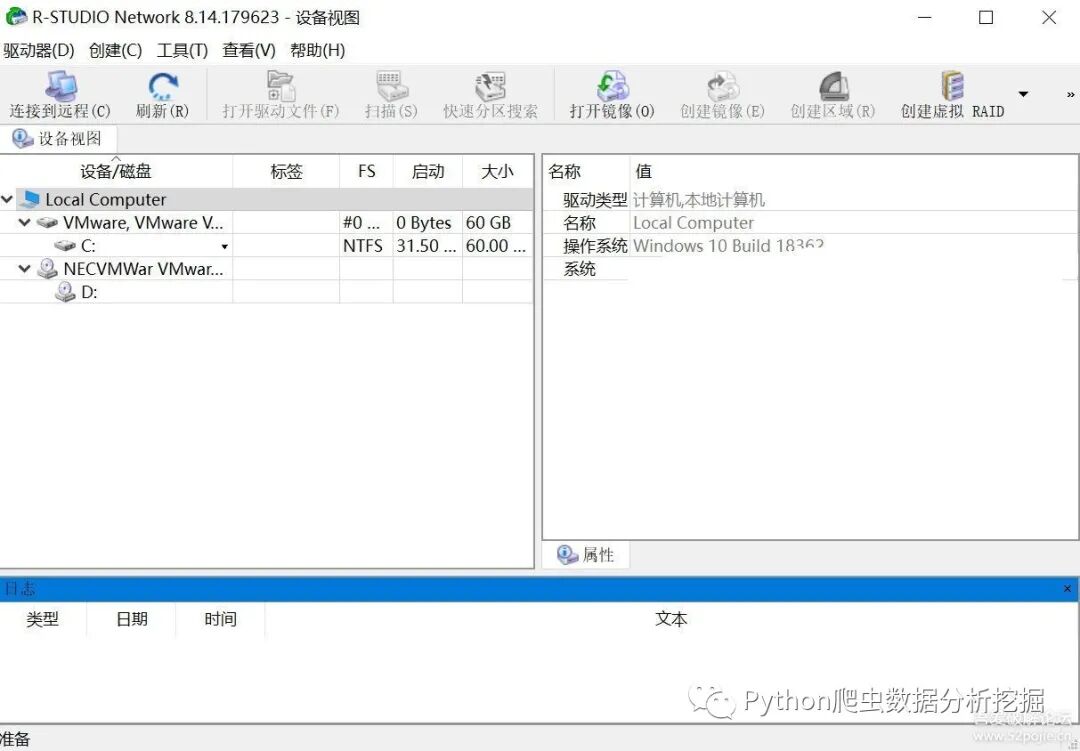Screen dimensions: 1080x751
Task: Click the Local Computer property value
Action: point(693,223)
